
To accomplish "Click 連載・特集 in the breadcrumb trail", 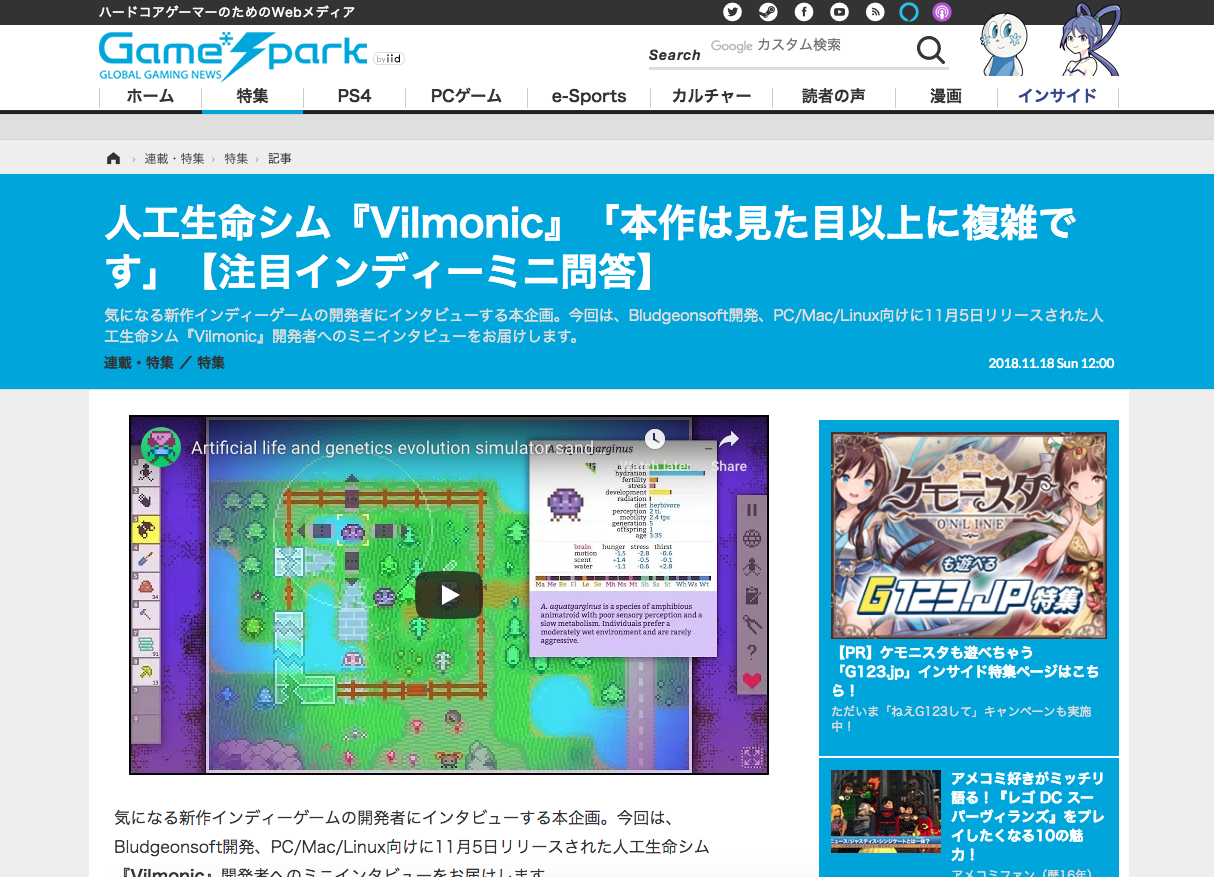I will pos(174,159).
